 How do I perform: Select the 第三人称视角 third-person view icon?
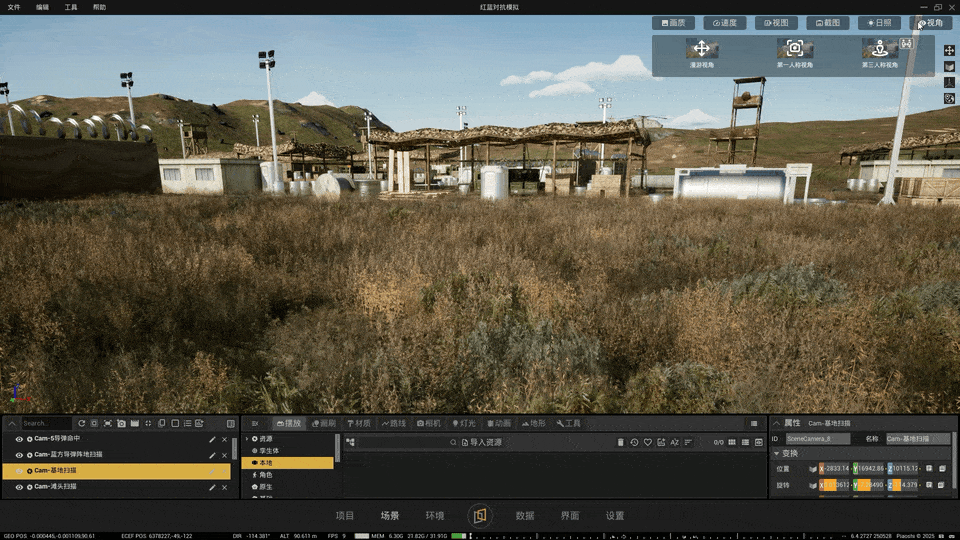[880, 48]
